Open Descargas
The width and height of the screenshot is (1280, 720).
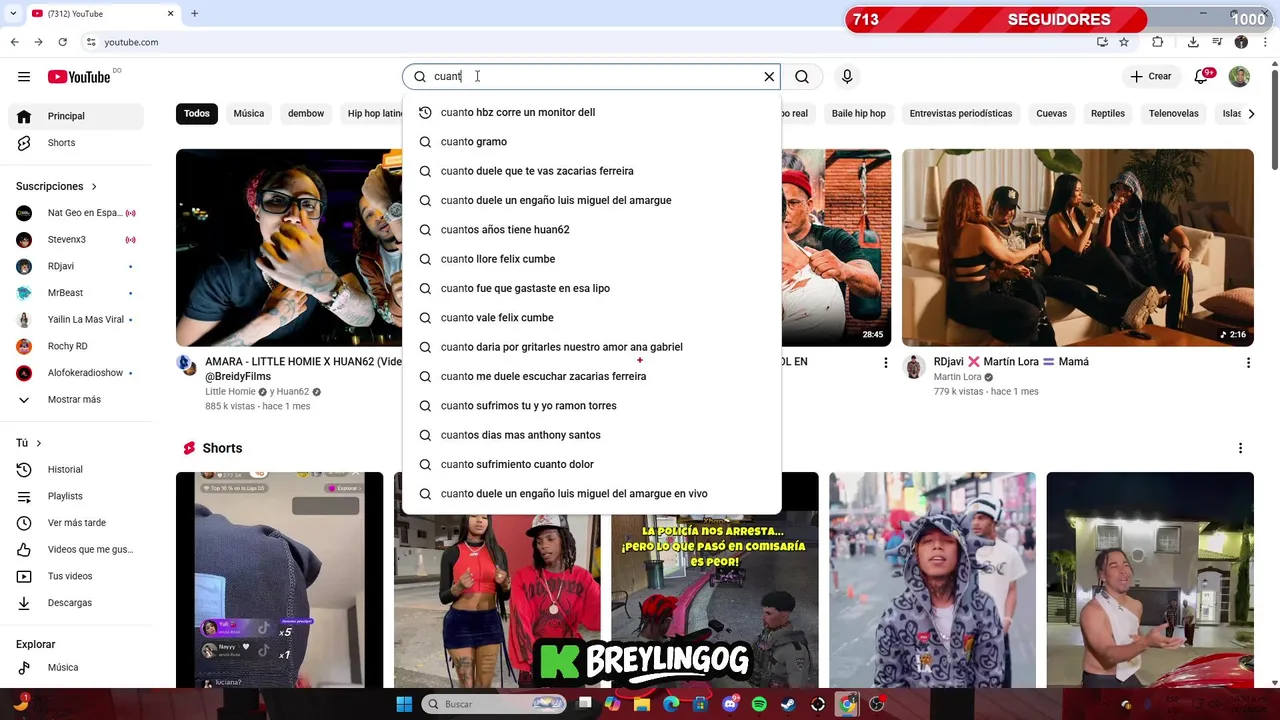76,603
